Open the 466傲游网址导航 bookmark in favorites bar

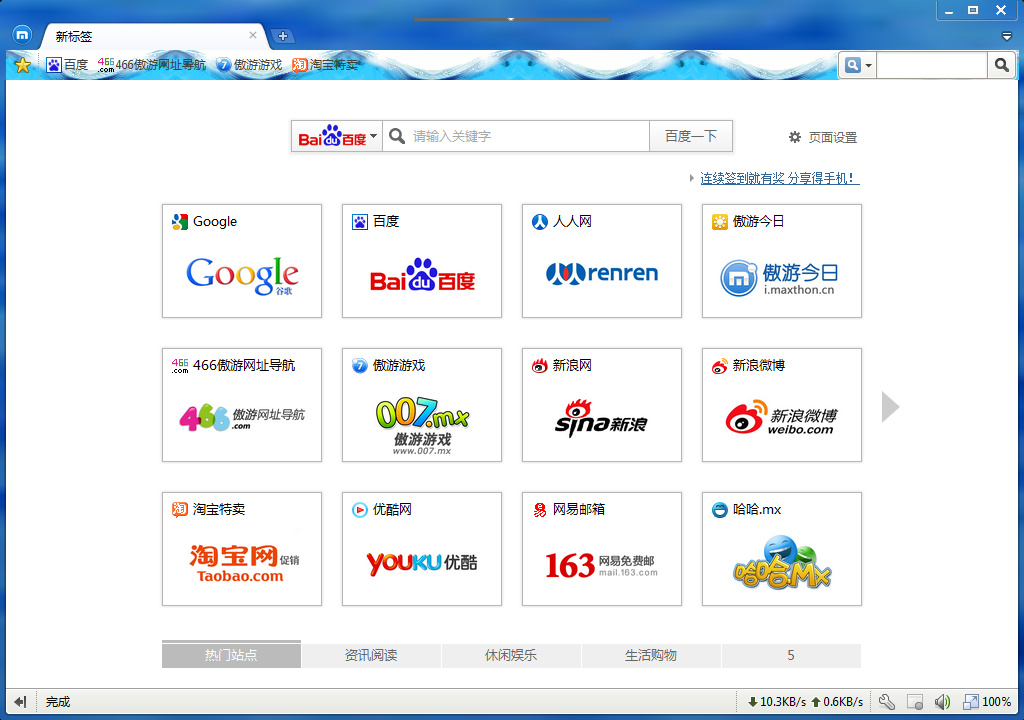pyautogui.click(x=152, y=65)
